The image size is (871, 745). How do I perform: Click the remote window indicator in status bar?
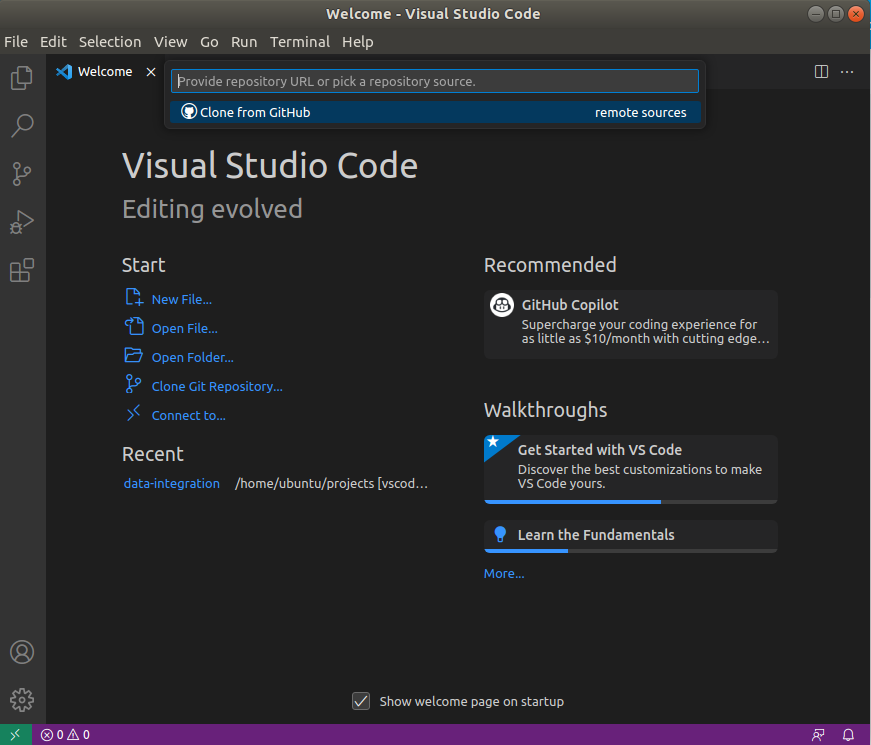(16, 734)
